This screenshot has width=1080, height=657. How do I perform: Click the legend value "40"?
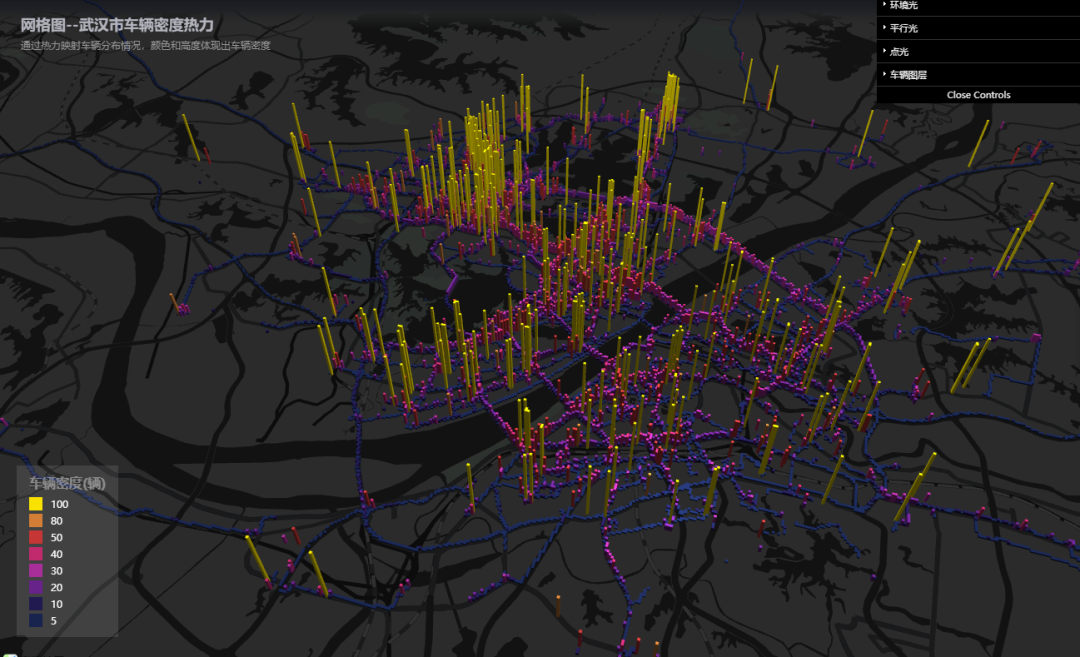coord(56,554)
